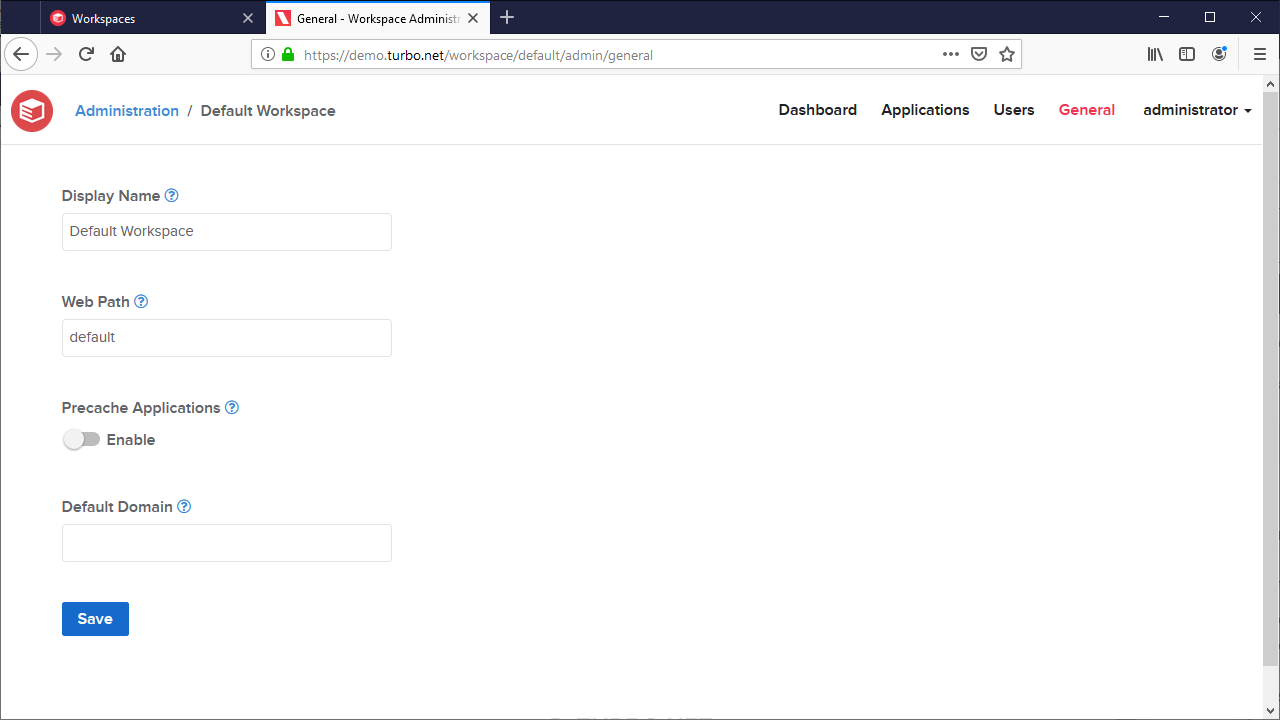Click the Turbo.net logo icon
The height and width of the screenshot is (720, 1280).
click(x=31, y=110)
